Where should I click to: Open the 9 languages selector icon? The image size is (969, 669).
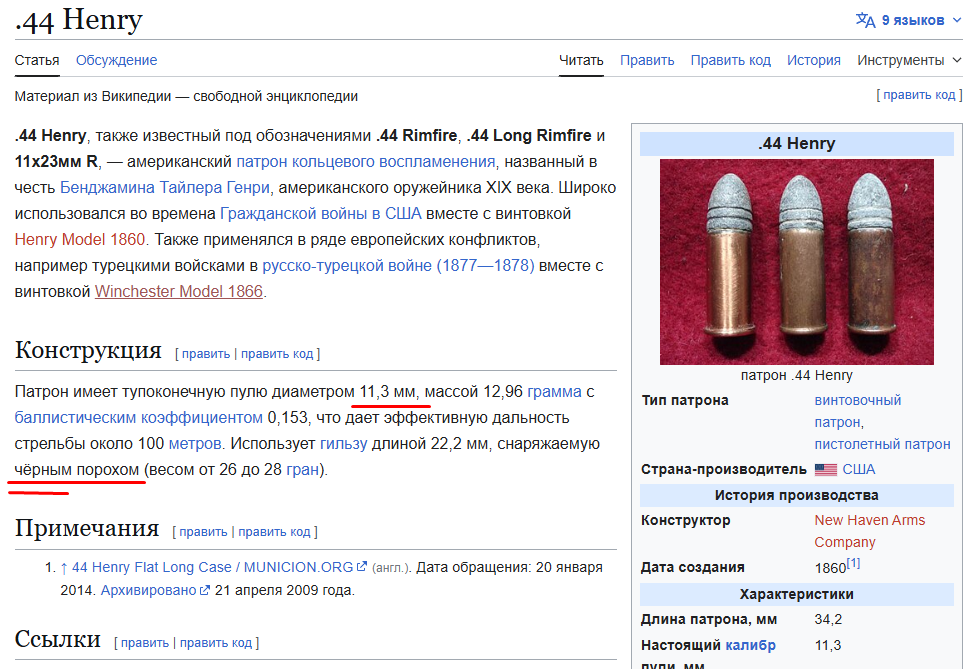click(x=865, y=20)
